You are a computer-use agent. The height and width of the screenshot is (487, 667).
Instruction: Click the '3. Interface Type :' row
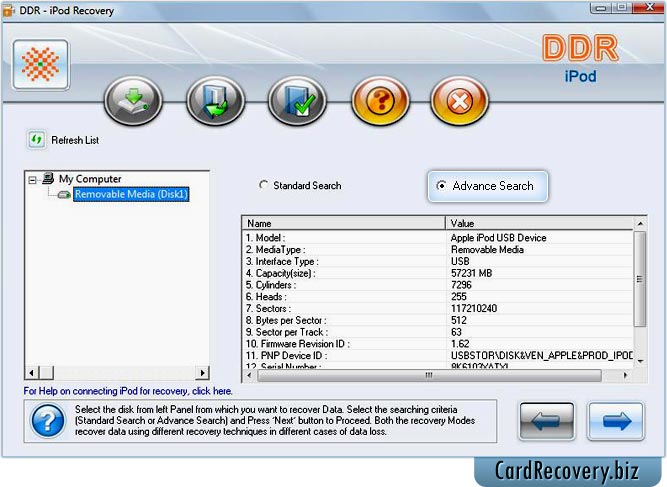pyautogui.click(x=438, y=262)
